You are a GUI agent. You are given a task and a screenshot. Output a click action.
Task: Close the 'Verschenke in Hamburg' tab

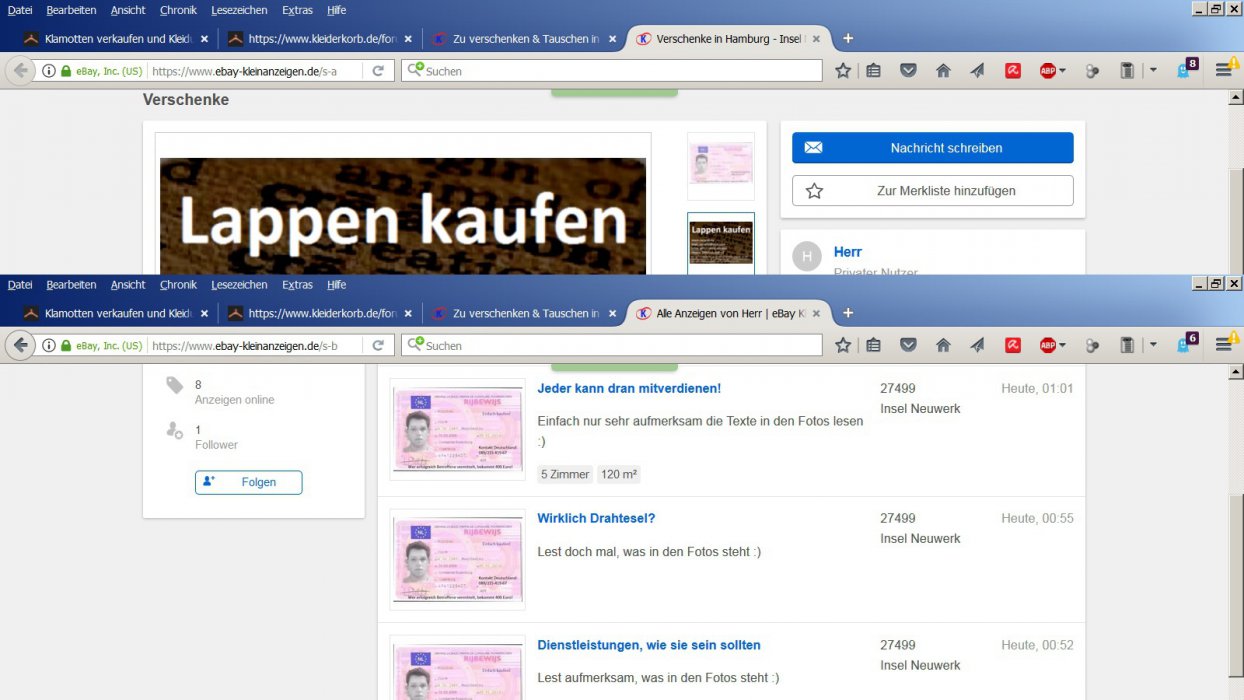coord(816,39)
